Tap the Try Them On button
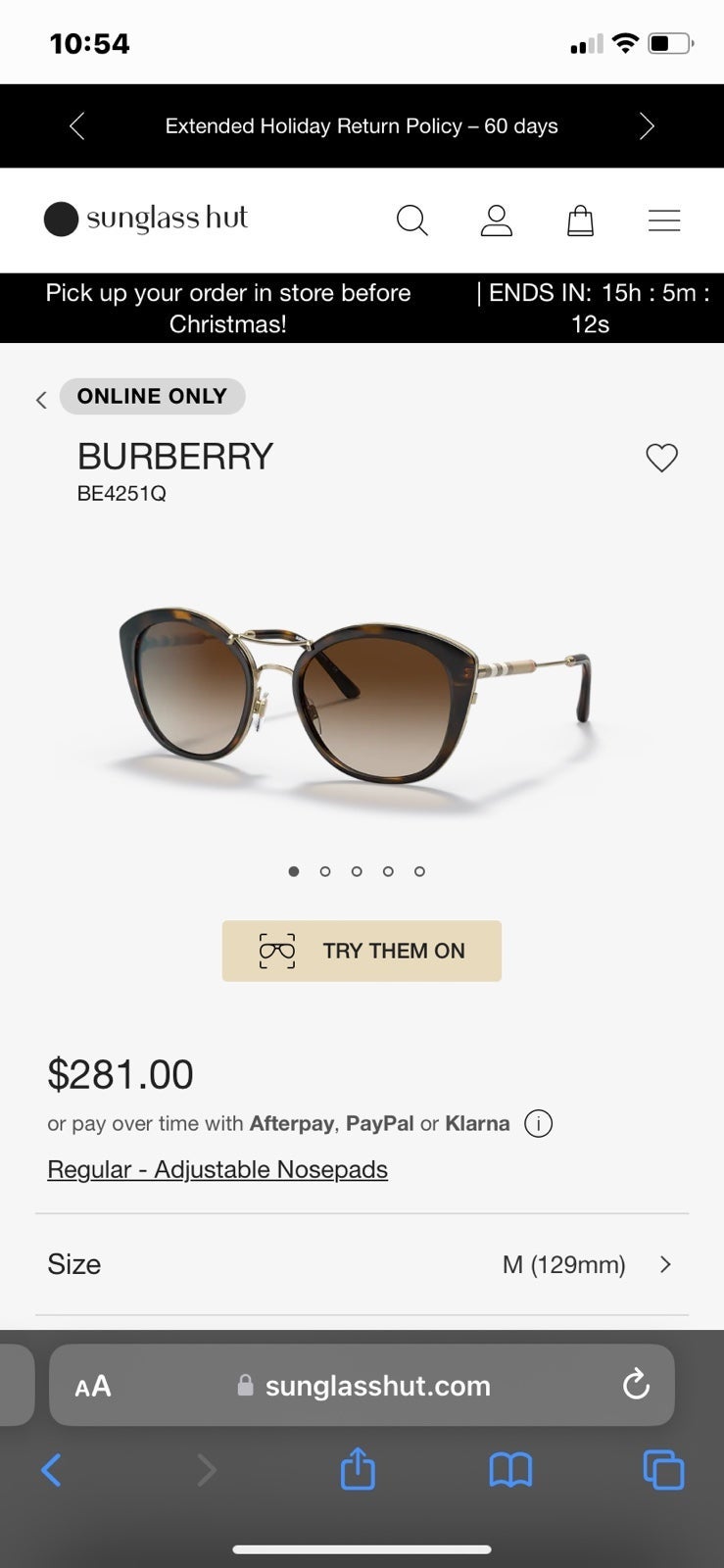724x1568 pixels. click(x=362, y=951)
